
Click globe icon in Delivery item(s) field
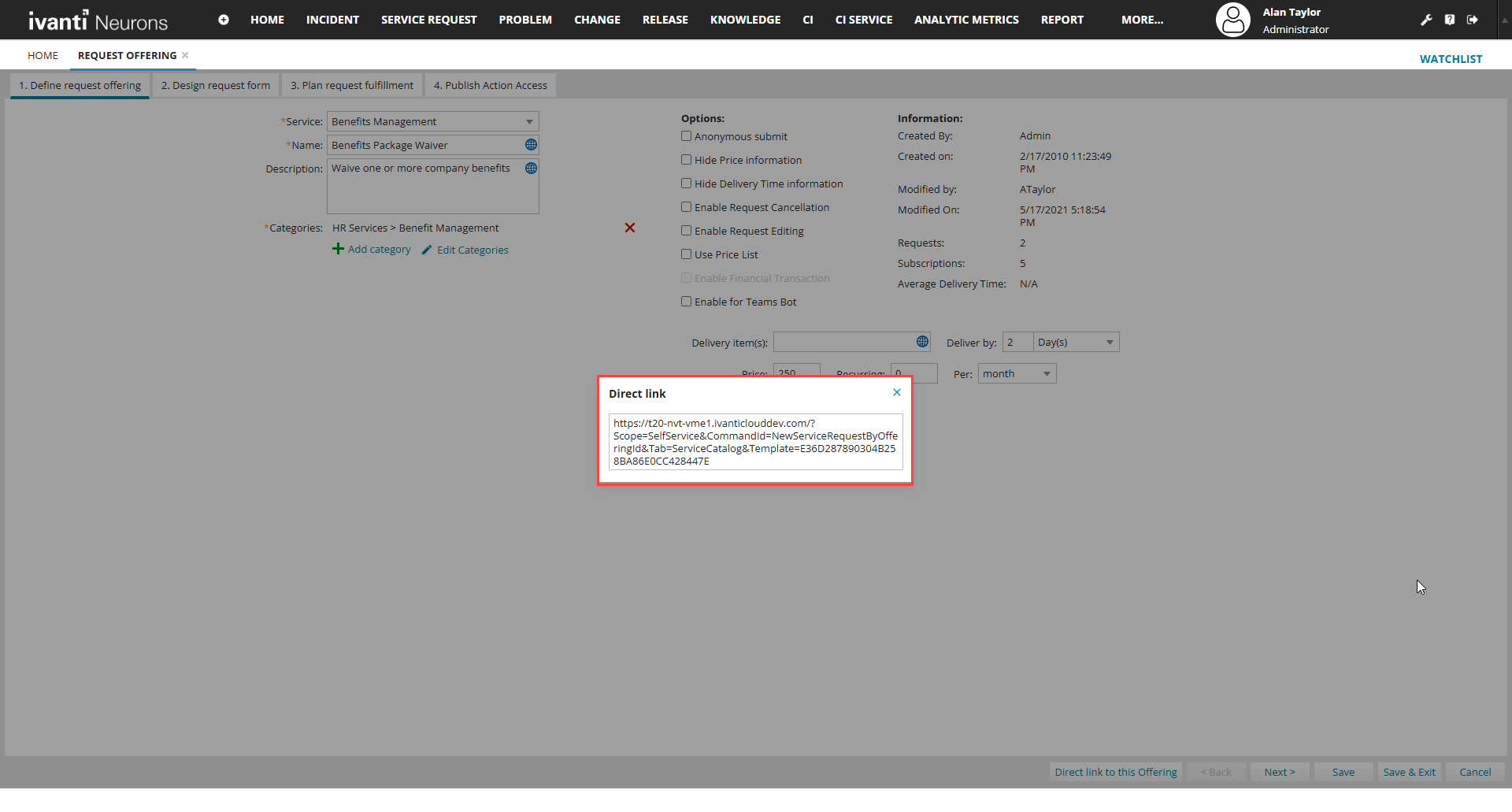pos(922,342)
